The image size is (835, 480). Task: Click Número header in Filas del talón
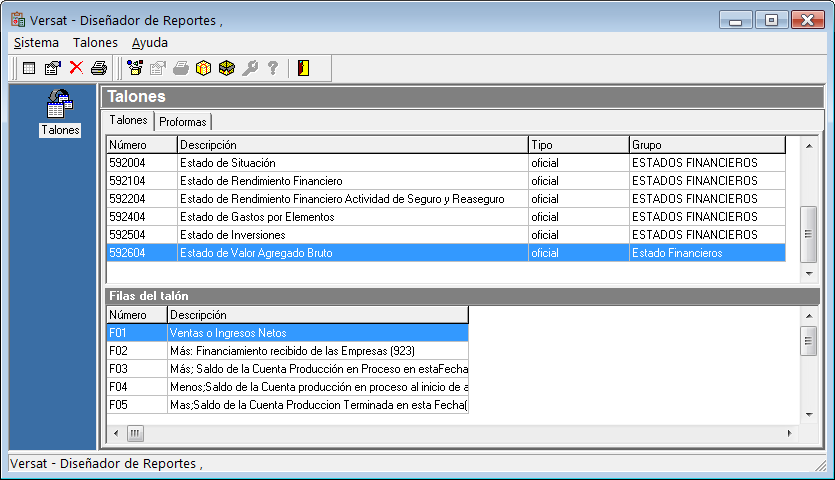[137, 315]
